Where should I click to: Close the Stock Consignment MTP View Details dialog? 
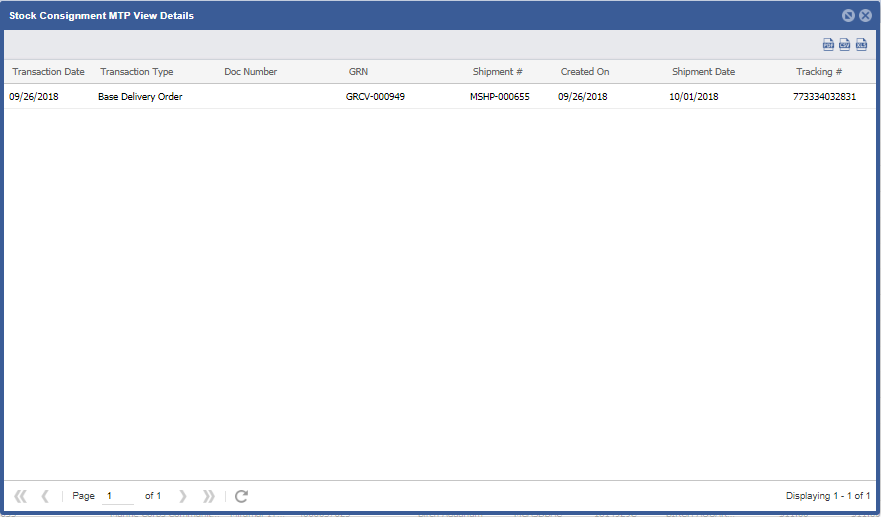click(866, 16)
